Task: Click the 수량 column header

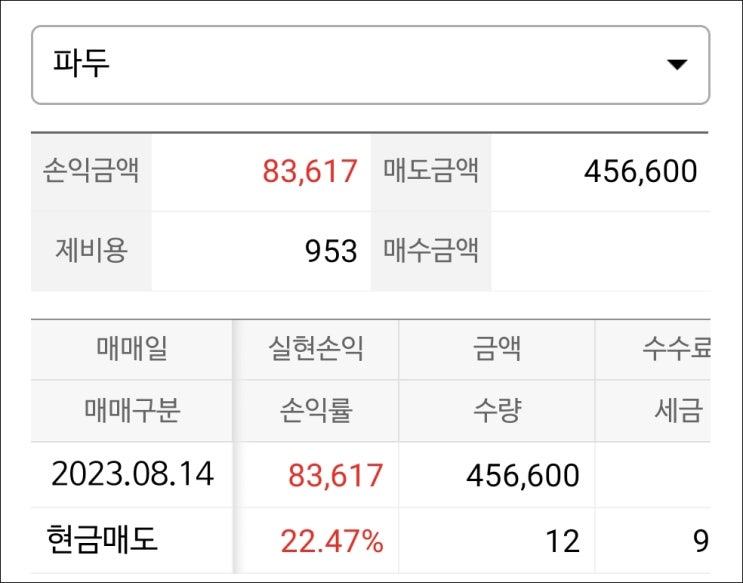Action: tap(497, 410)
